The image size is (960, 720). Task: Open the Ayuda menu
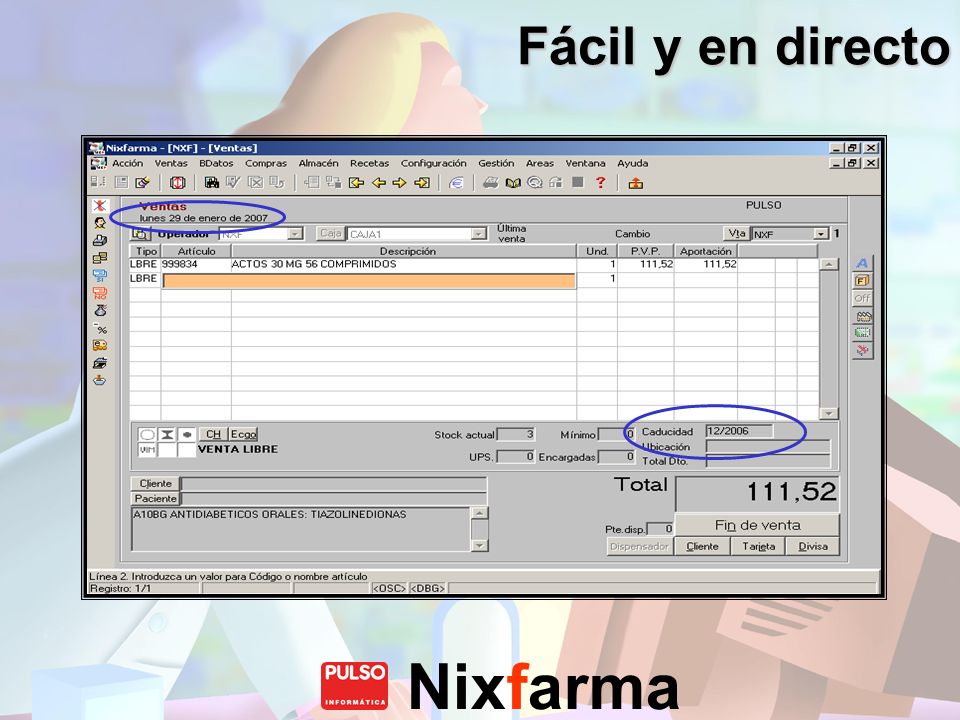(632, 163)
